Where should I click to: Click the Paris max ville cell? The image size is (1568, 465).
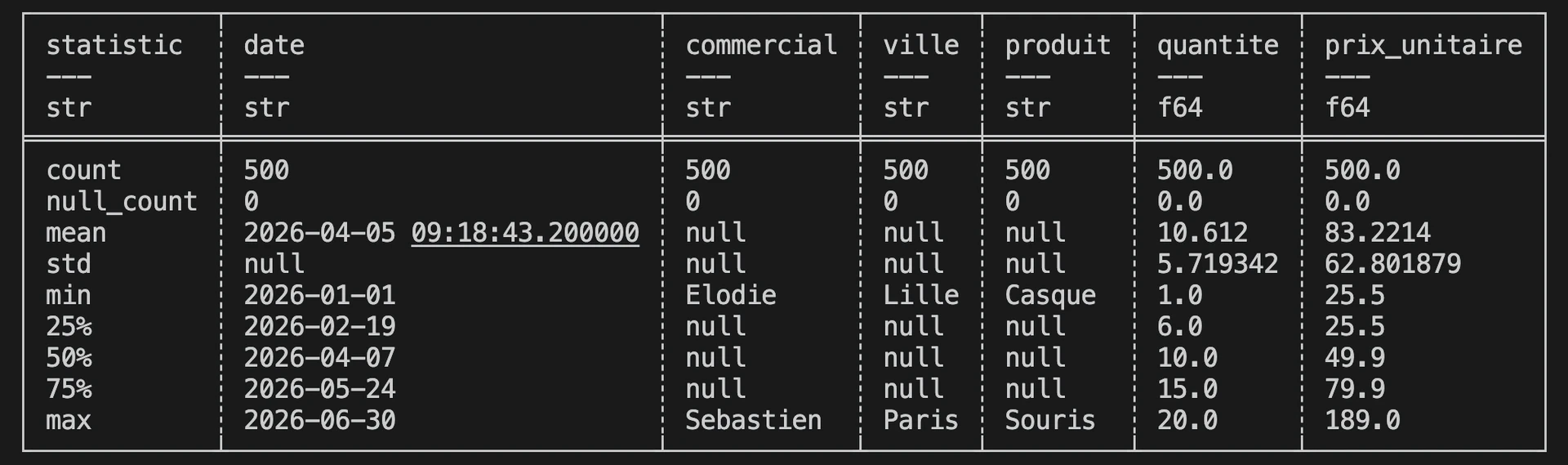point(921,420)
